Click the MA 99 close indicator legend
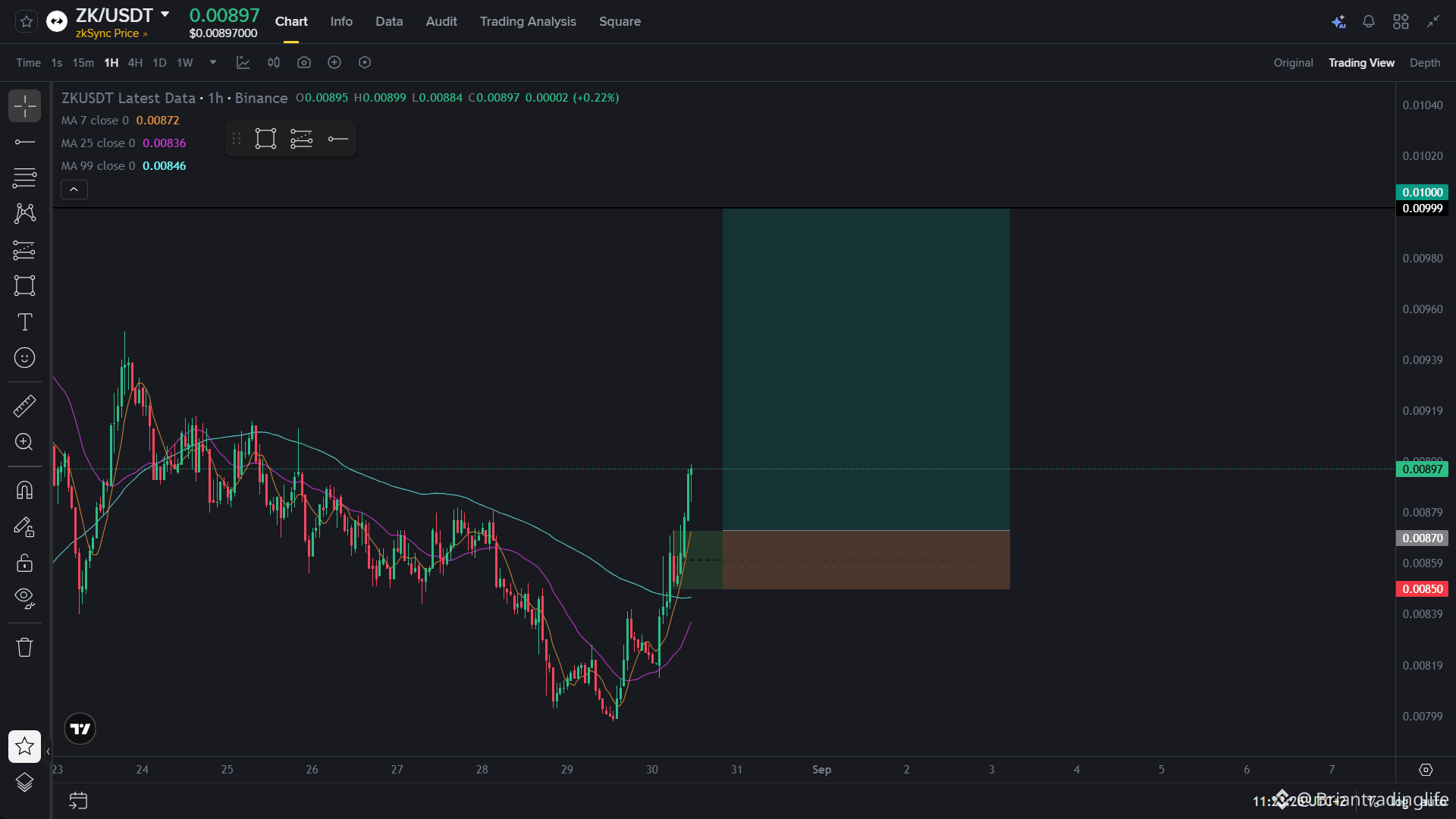 [124, 166]
